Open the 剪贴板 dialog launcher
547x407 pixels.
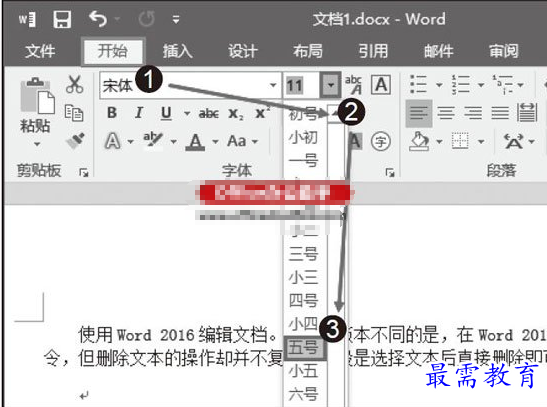pos(84,172)
